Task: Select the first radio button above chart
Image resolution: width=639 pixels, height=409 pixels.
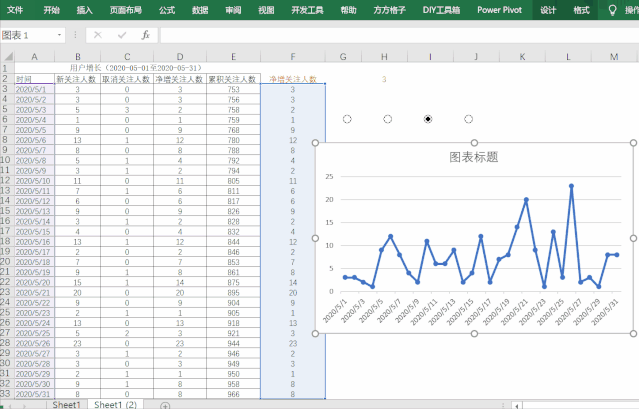Action: [347, 119]
